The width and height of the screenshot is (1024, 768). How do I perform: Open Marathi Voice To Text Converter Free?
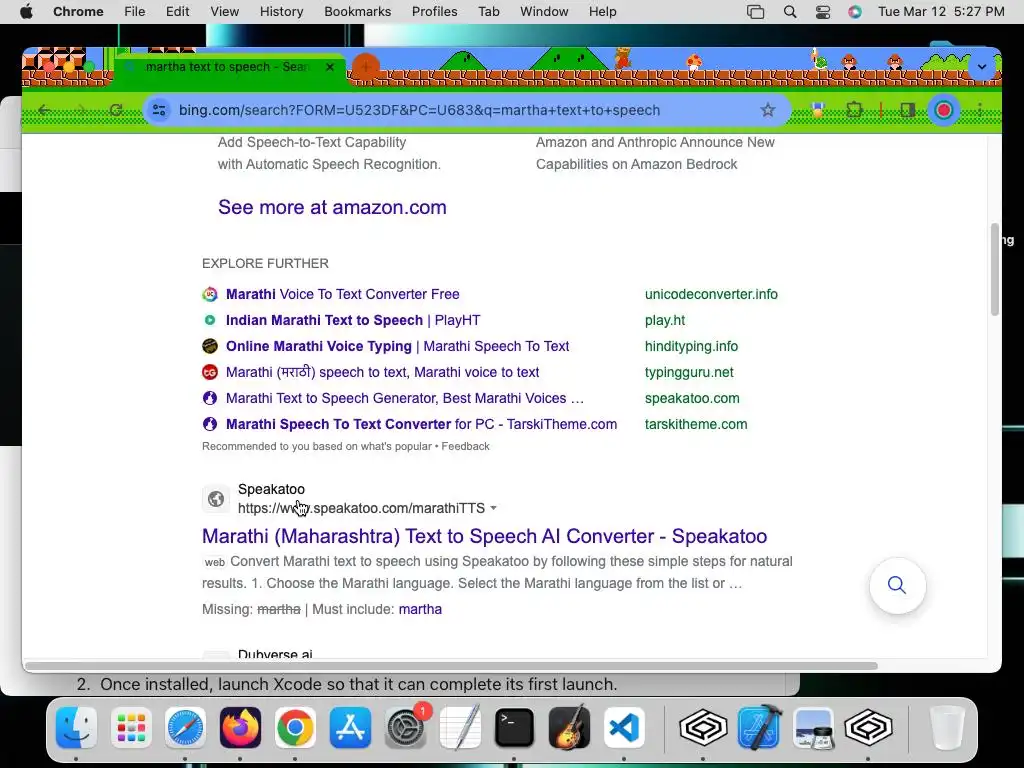pos(342,294)
